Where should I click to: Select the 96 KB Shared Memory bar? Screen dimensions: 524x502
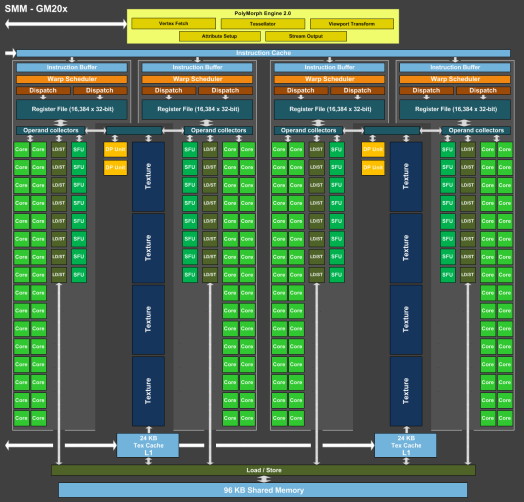point(263,490)
